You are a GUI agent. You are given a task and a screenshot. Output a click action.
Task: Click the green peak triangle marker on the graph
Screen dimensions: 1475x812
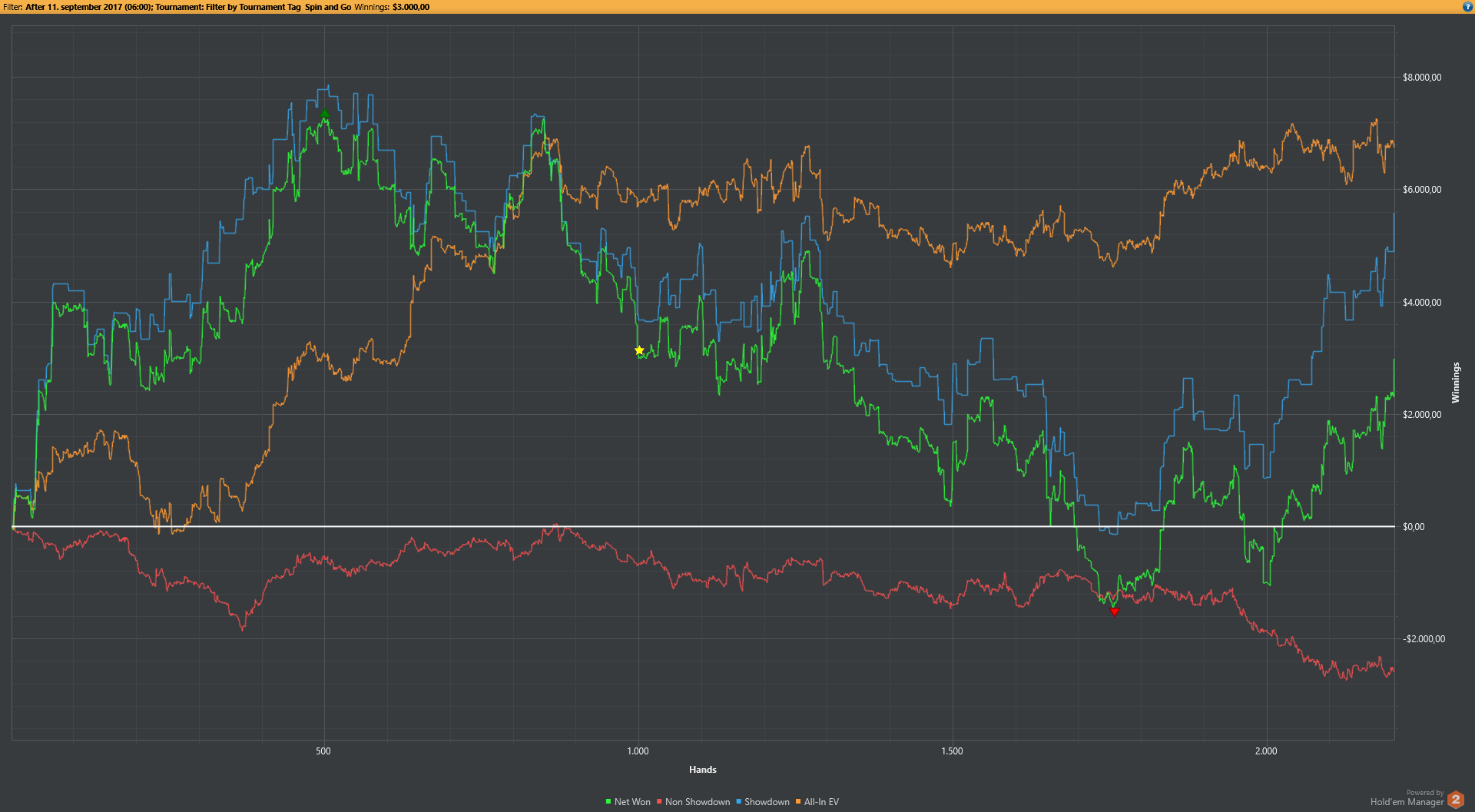click(x=324, y=114)
